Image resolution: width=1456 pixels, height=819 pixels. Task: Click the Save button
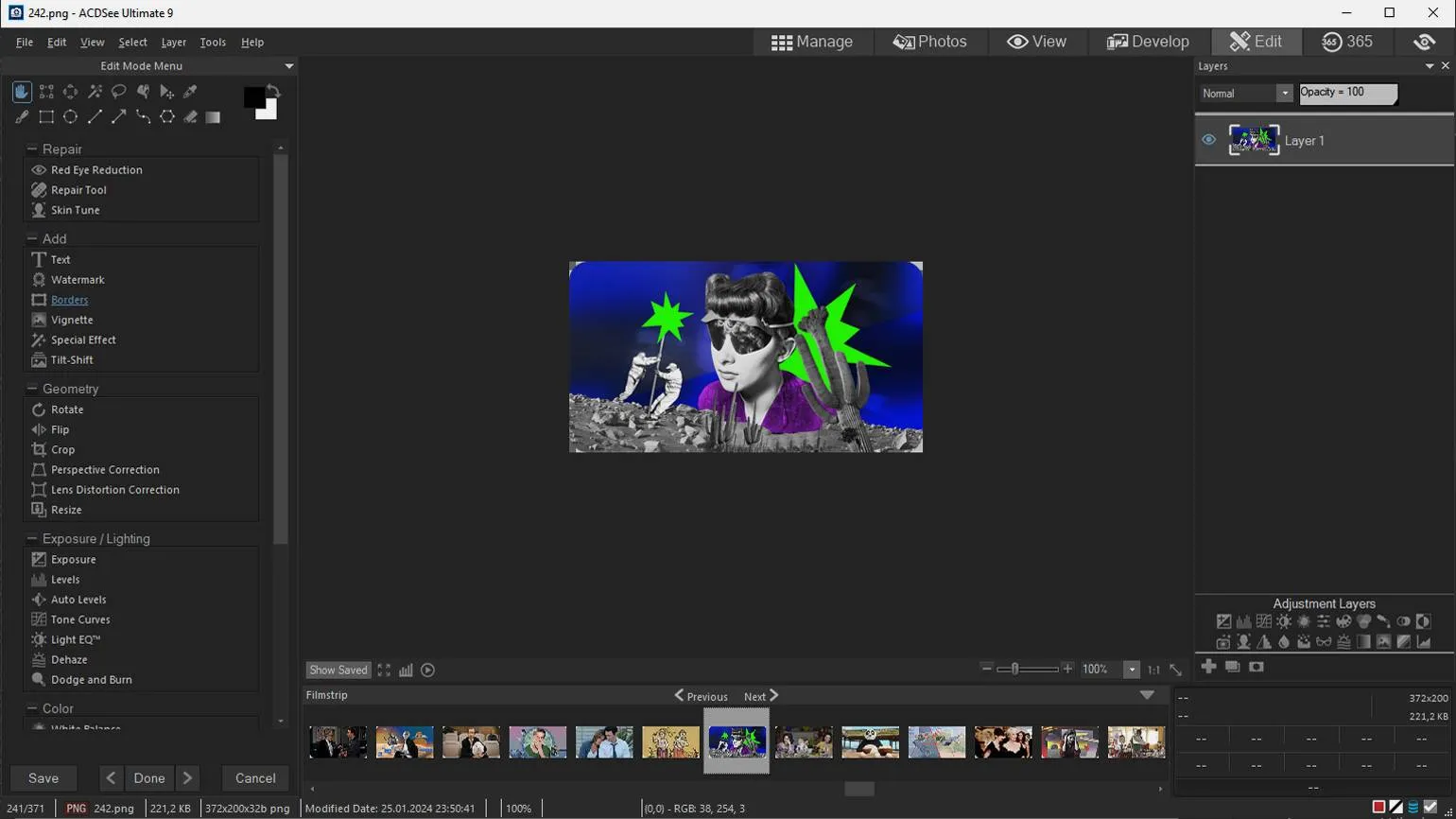click(x=43, y=778)
